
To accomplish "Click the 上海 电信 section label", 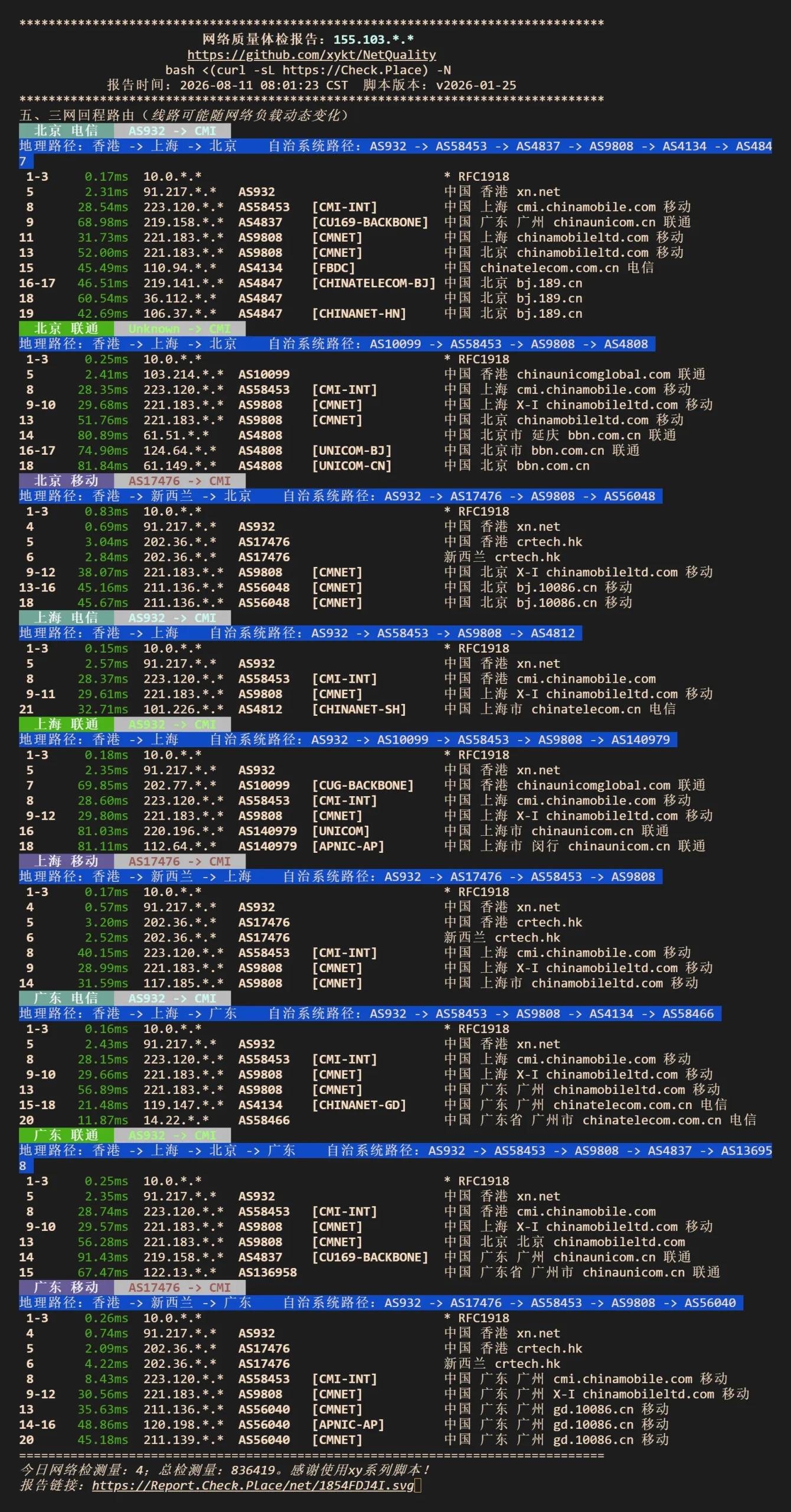I will (66, 618).
